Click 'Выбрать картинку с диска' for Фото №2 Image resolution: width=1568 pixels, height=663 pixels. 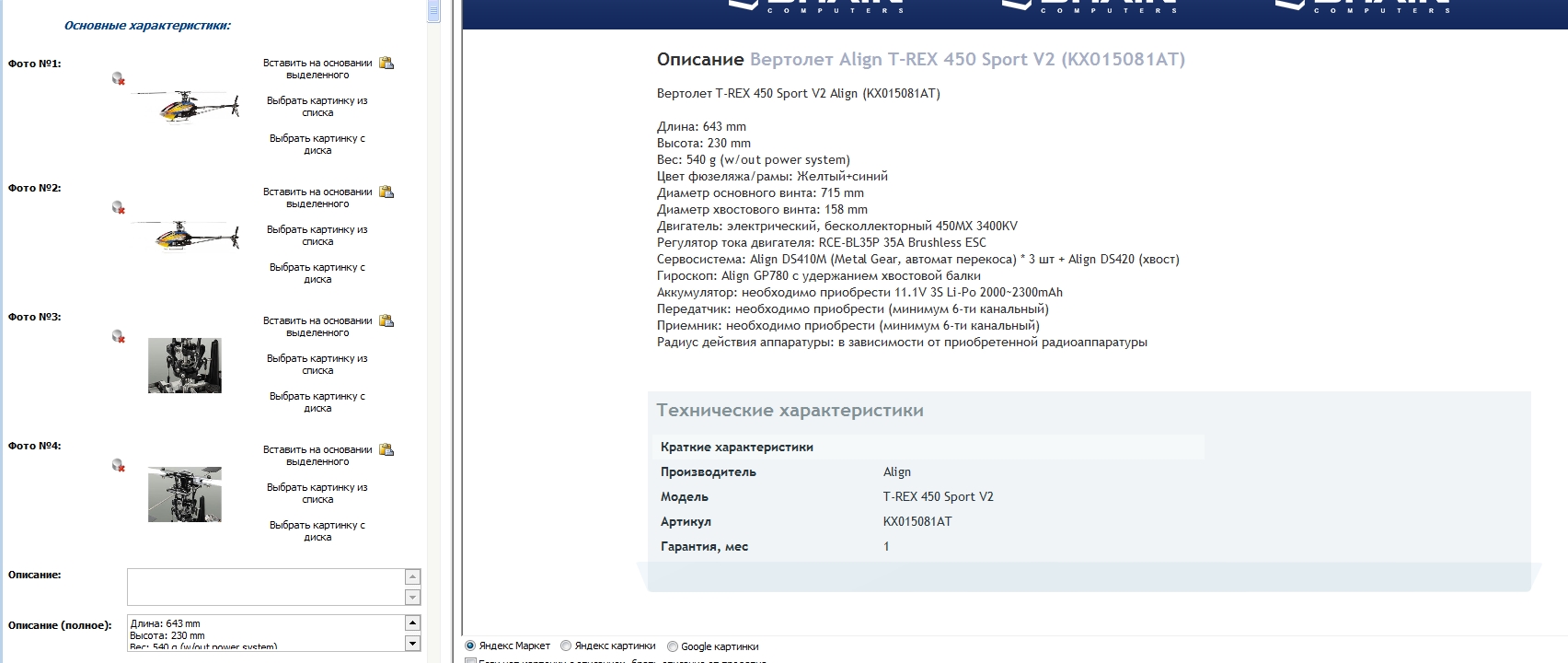(317, 273)
